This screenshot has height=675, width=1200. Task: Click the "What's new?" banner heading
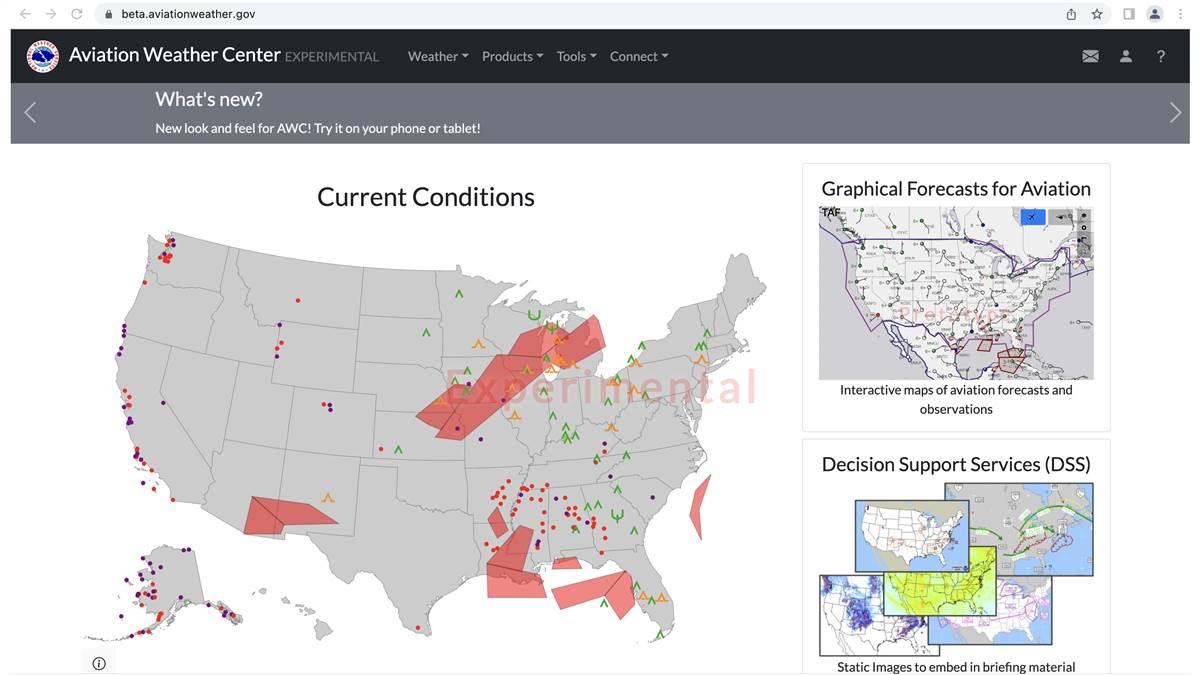[209, 99]
